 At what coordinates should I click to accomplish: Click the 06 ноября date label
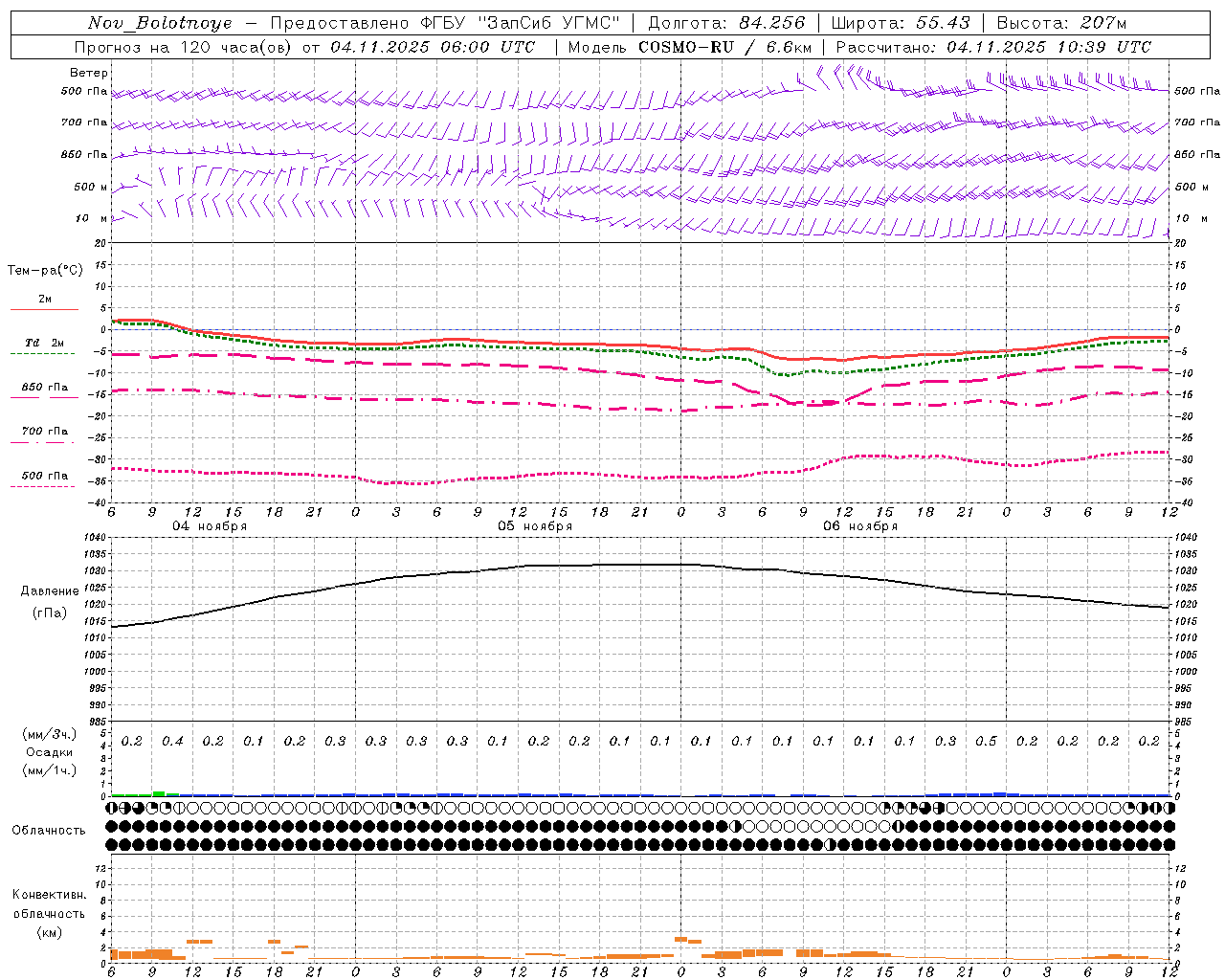click(x=860, y=526)
